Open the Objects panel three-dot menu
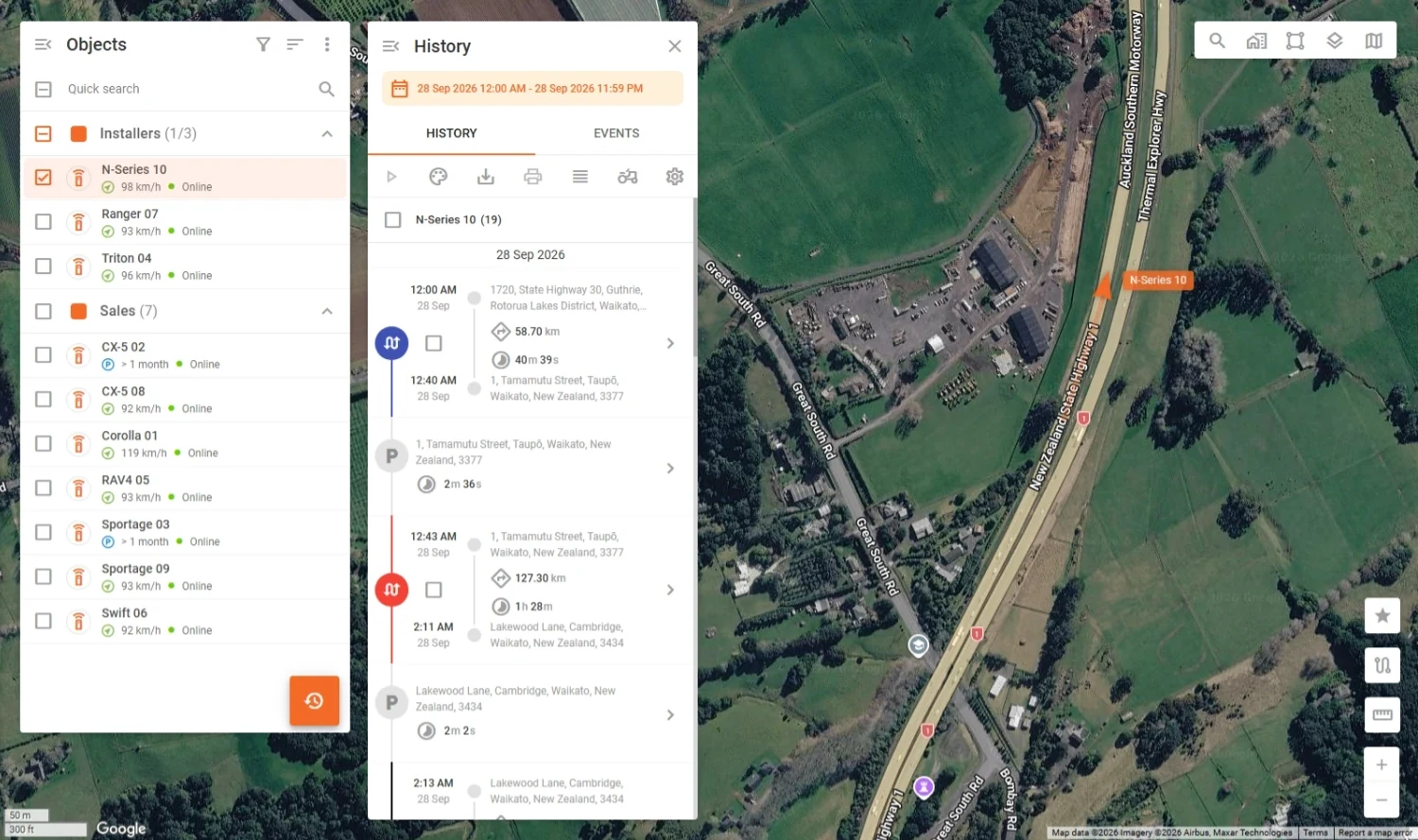 327,44
